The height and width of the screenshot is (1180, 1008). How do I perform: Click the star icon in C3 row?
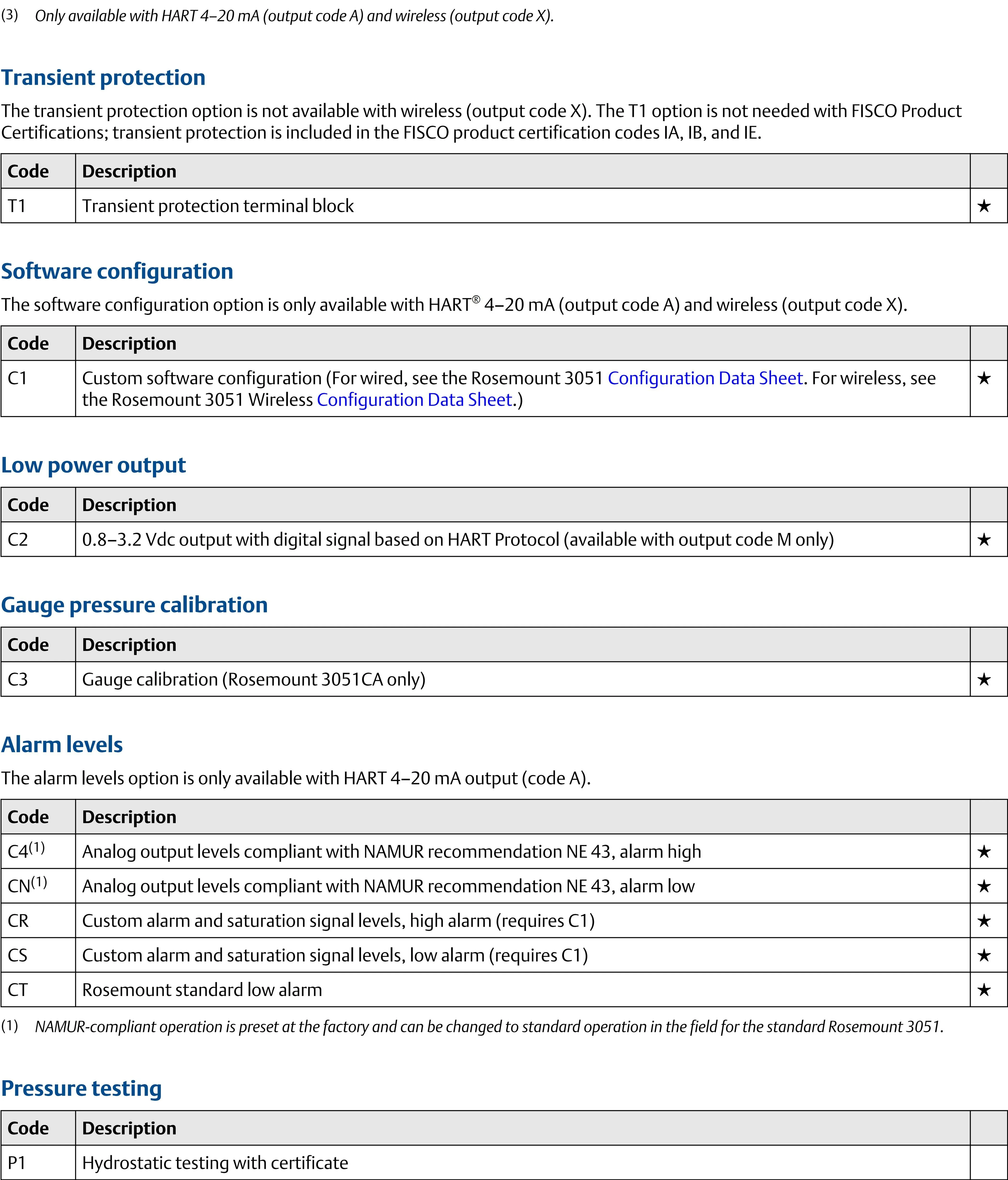(984, 679)
